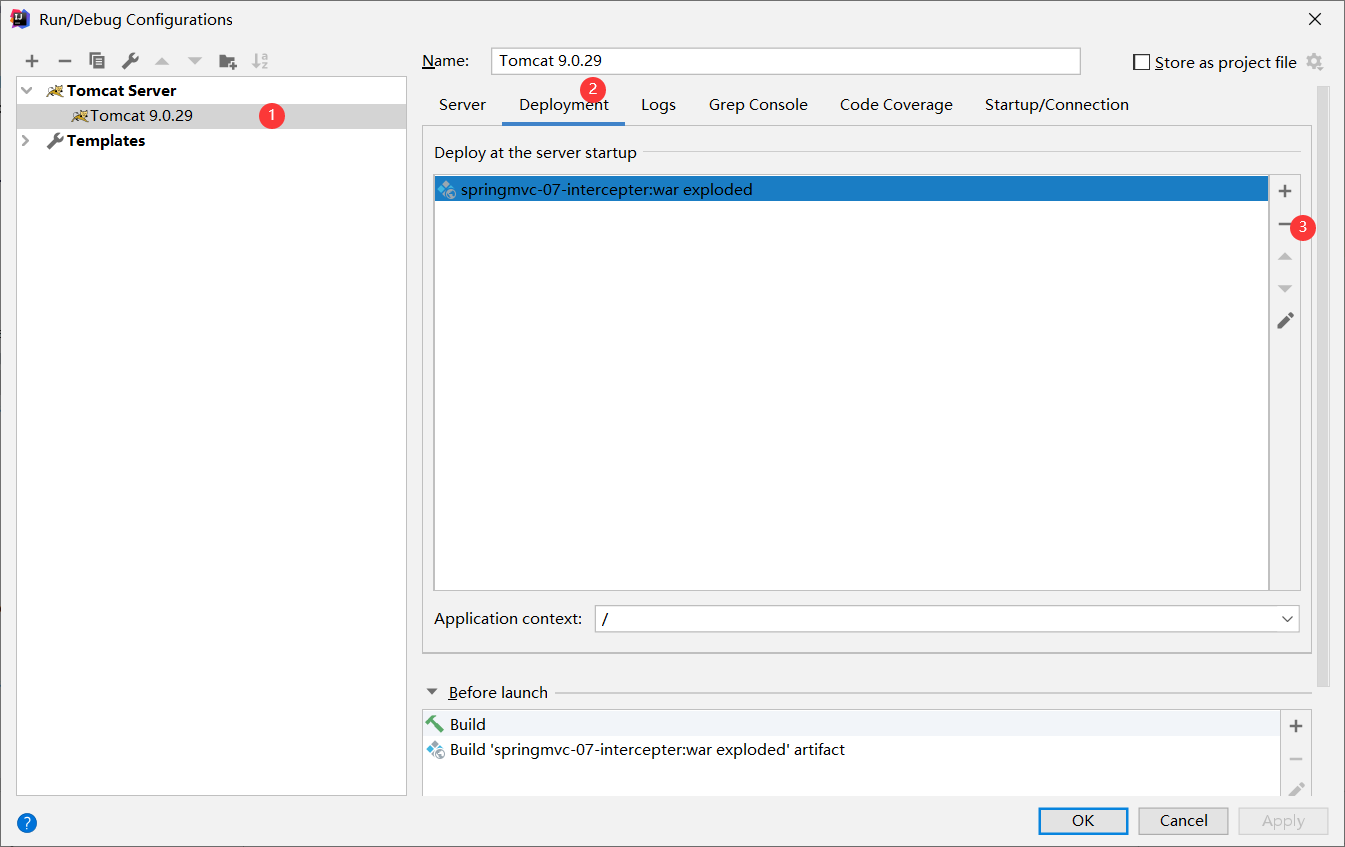The height and width of the screenshot is (847, 1345).
Task: Move configuration up in left toolbar
Action: pos(162,62)
